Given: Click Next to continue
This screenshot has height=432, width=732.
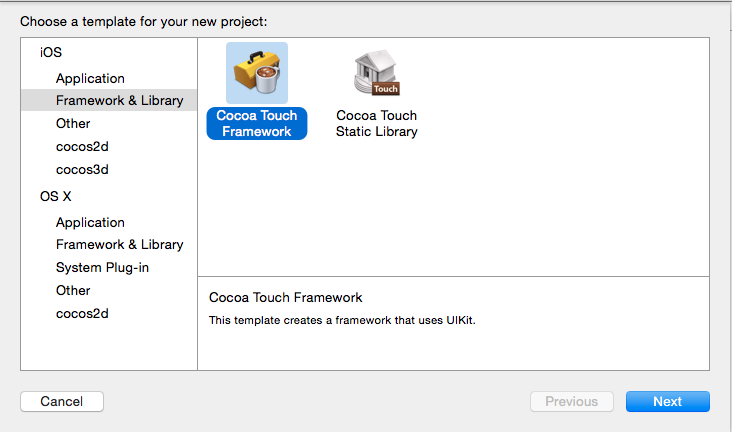Looking at the screenshot, I should [x=667, y=401].
